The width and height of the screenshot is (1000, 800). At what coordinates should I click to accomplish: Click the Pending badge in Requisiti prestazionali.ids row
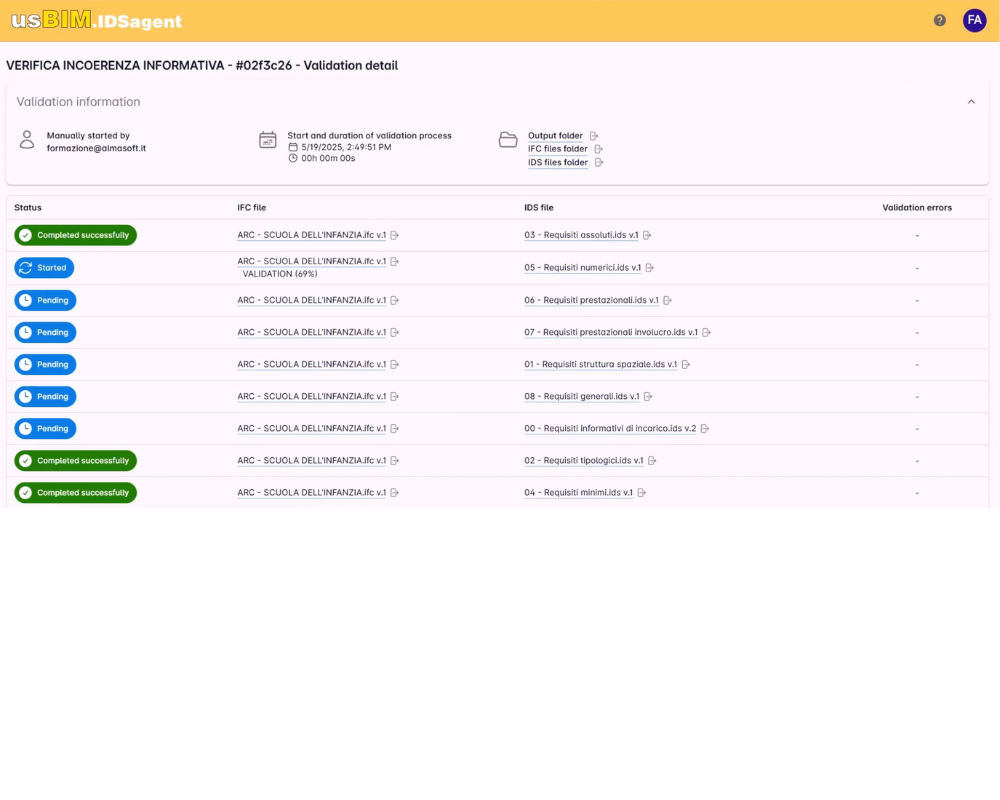[x=45, y=300]
